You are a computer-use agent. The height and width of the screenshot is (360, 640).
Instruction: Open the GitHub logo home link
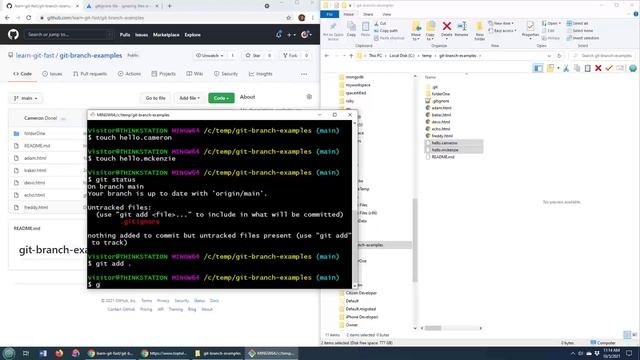pos(13,35)
